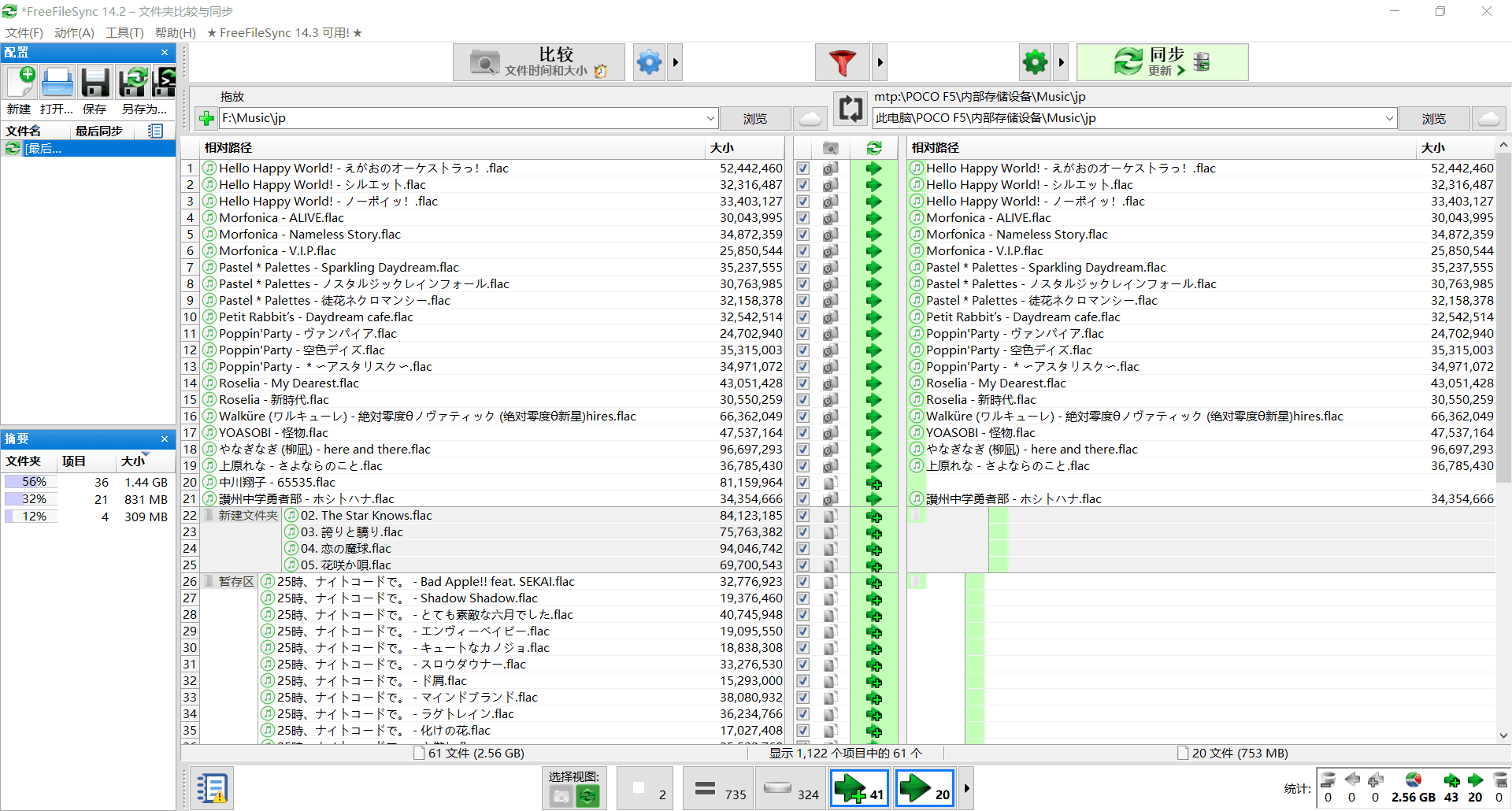Screen dimensions: 1512x811
Task: Click left 浏览 browse button
Action: [754, 118]
